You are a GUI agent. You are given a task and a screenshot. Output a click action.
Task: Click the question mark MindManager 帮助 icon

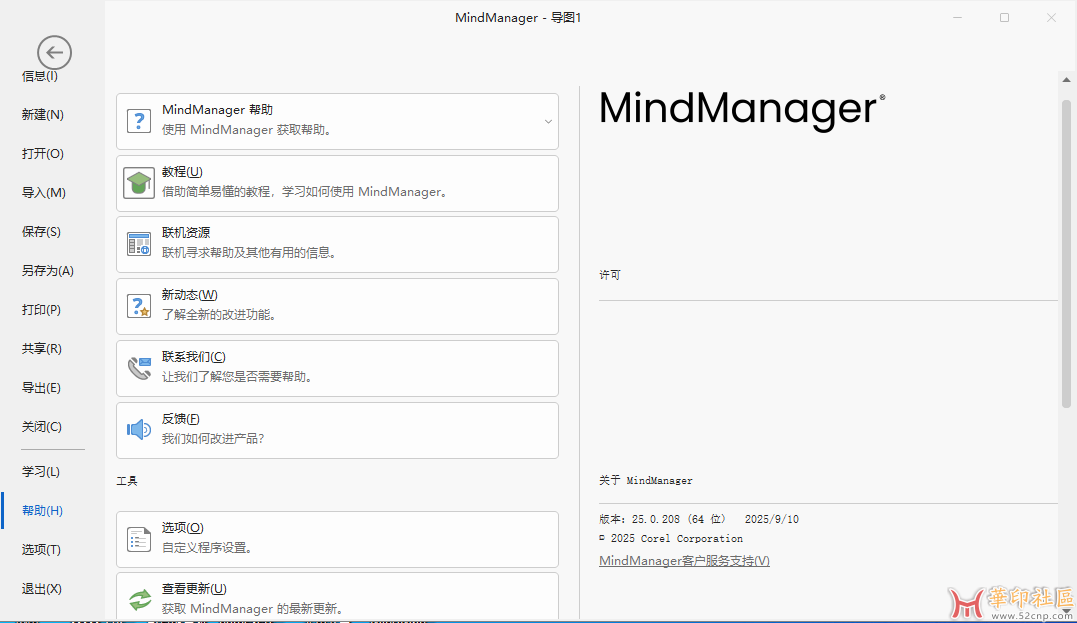pos(139,119)
